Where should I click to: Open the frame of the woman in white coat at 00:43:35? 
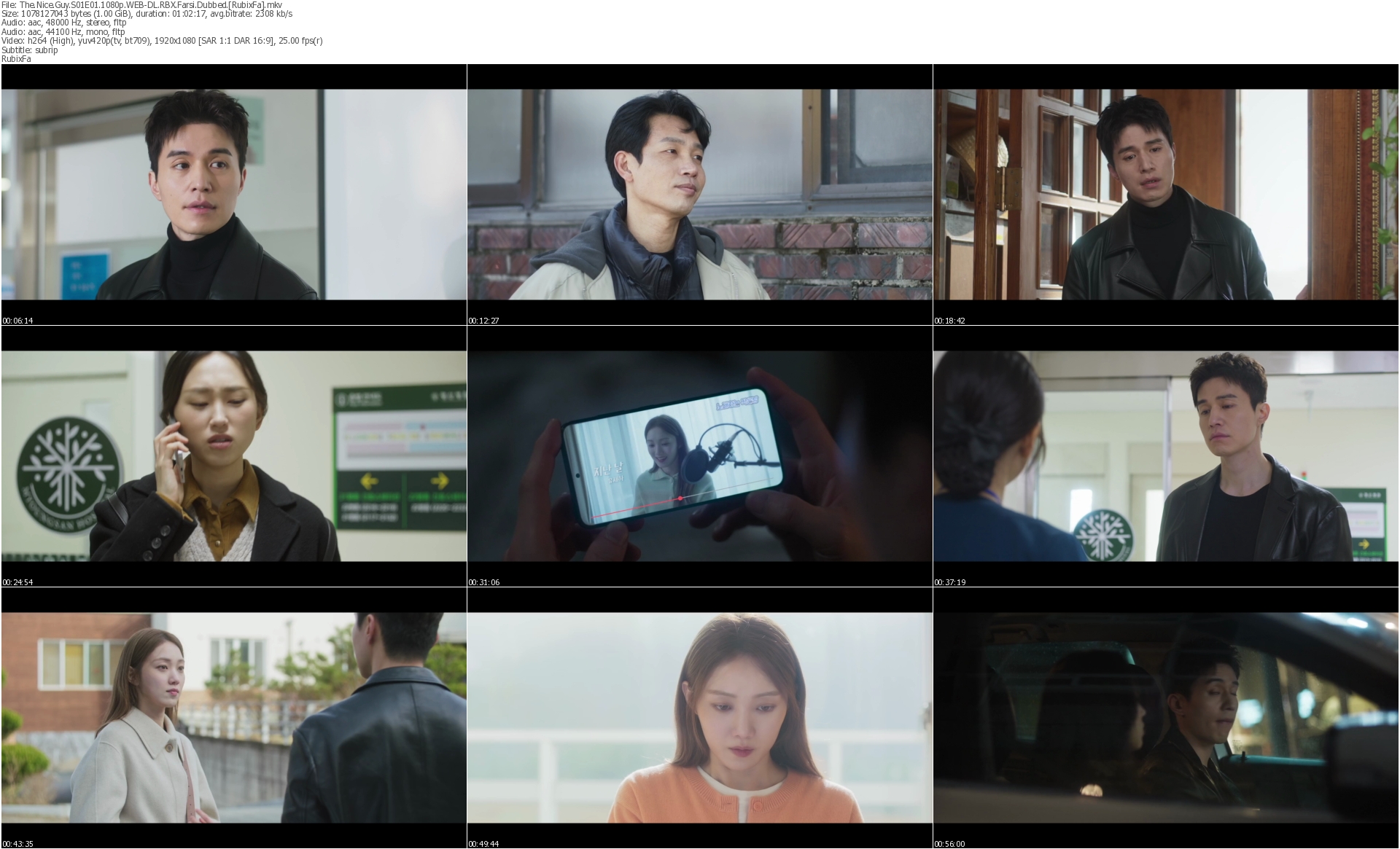click(234, 718)
